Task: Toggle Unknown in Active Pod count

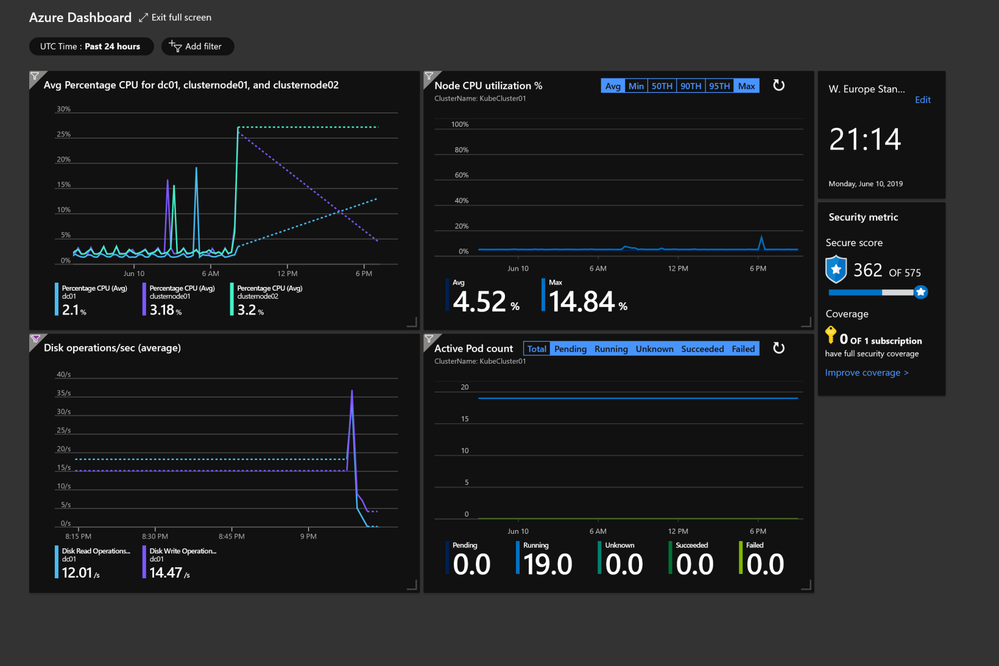Action: click(654, 349)
